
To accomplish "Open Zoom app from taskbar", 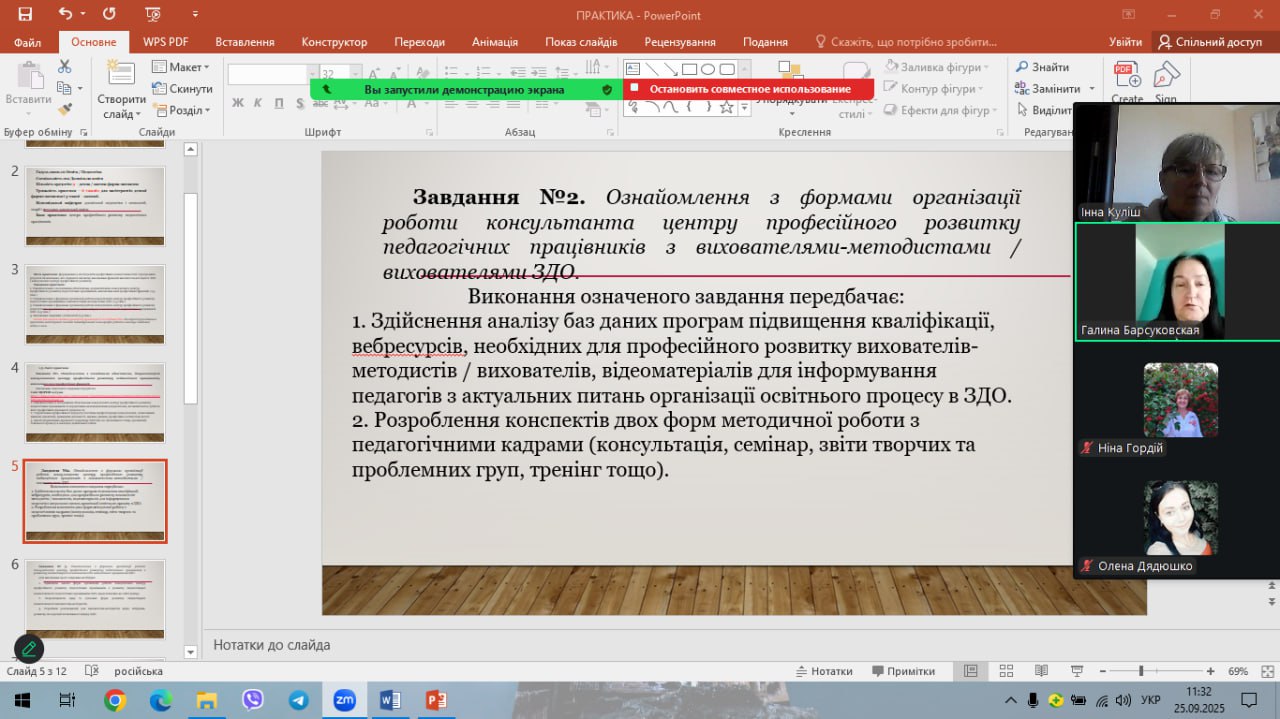I will tap(345, 700).
